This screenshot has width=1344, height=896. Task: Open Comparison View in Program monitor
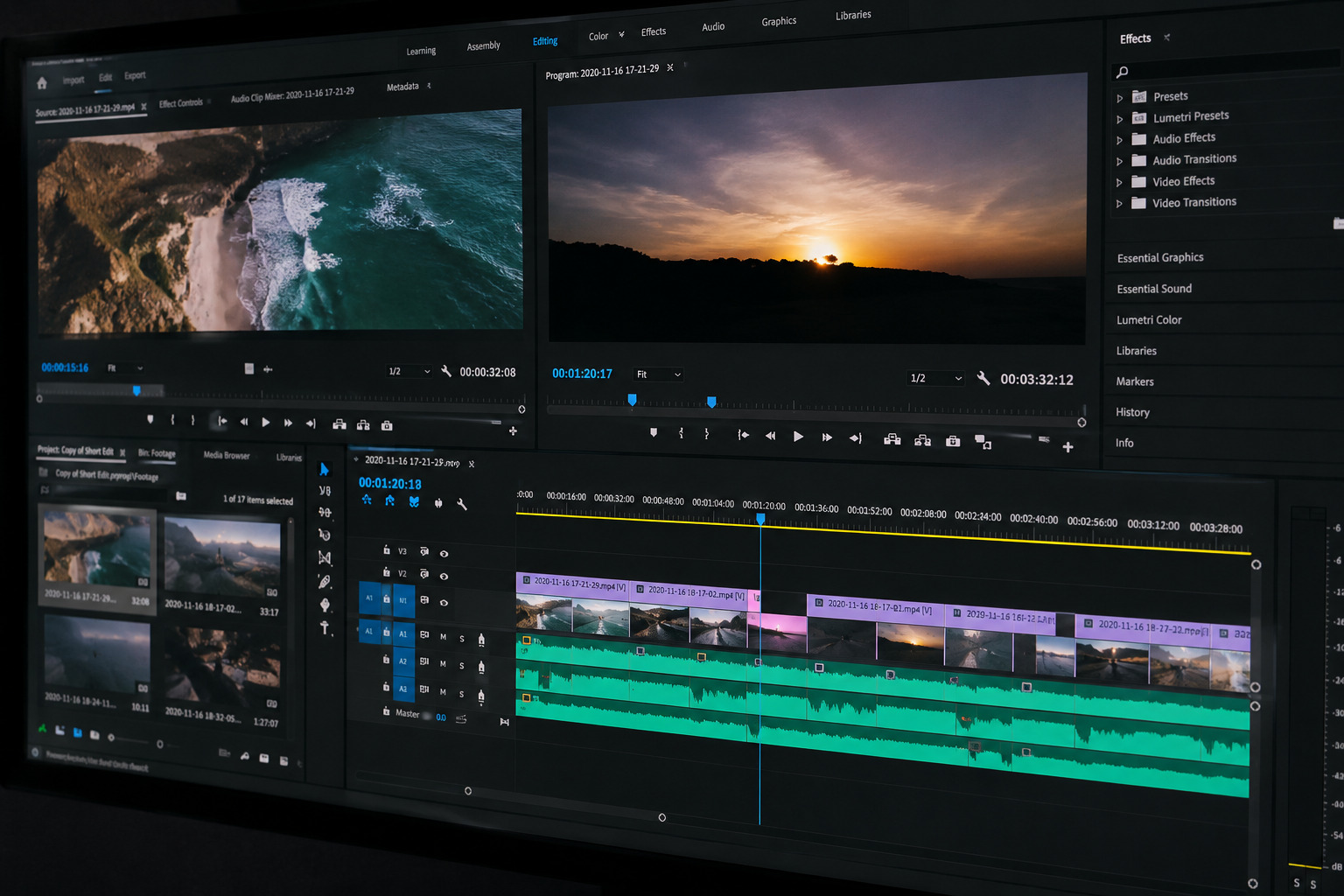(x=983, y=442)
